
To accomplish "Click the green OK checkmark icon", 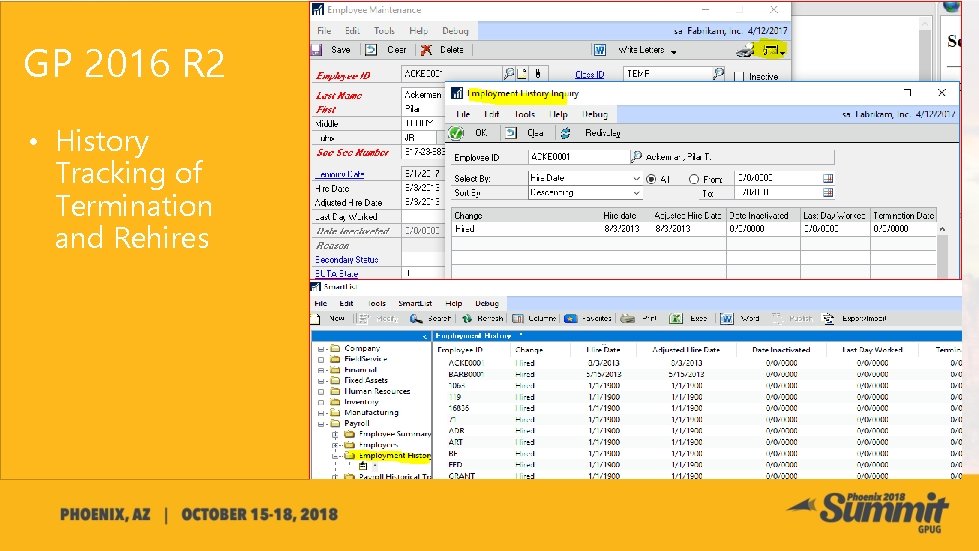I will [x=456, y=133].
